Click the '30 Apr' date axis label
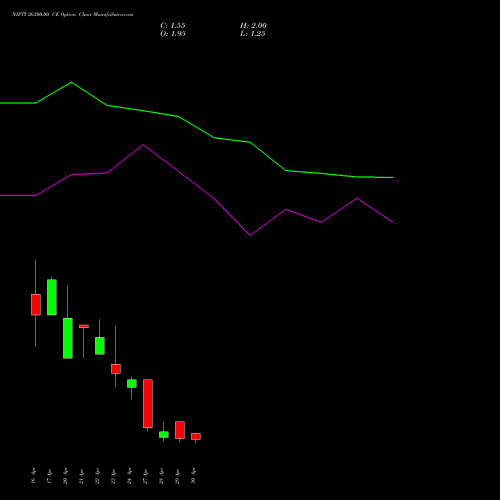Viewport: 500px width, 500px height. [193, 476]
